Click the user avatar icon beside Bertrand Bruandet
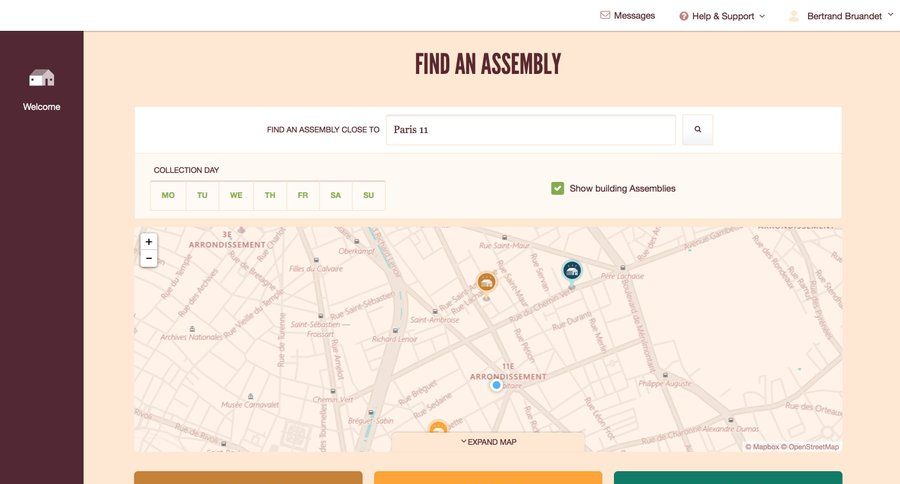The width and height of the screenshot is (900, 484). 794,16
